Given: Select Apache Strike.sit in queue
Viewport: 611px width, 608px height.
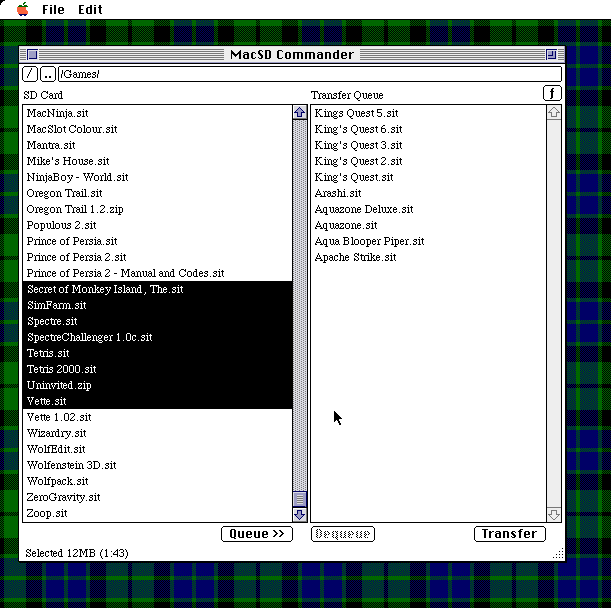Looking at the screenshot, I should pos(429,257).
